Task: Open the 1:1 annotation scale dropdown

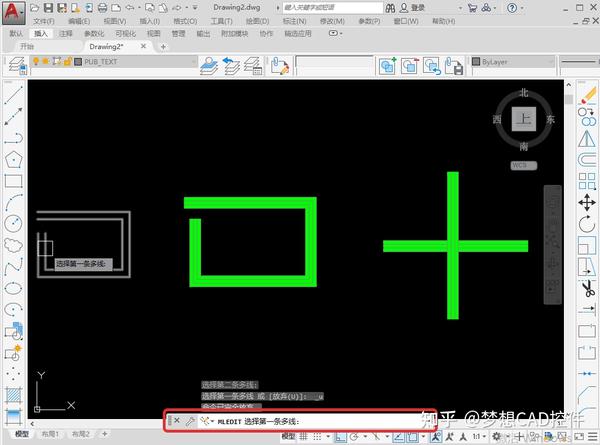Action: tap(479, 436)
